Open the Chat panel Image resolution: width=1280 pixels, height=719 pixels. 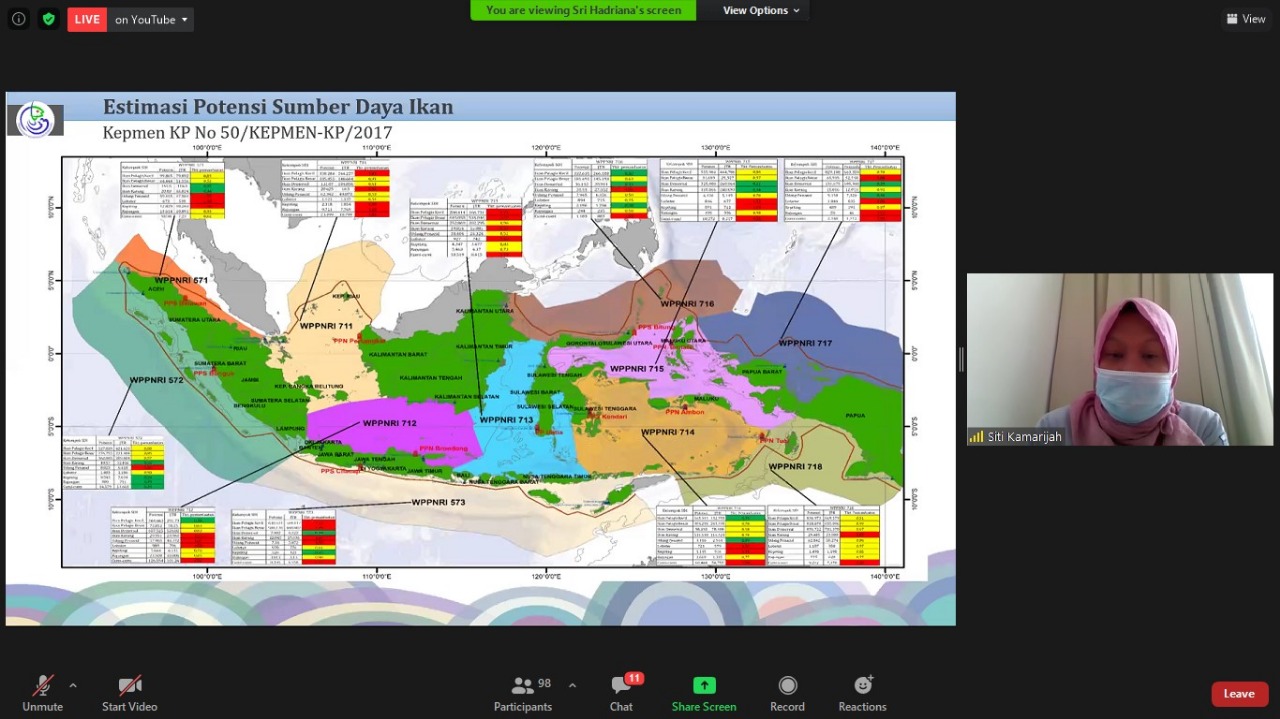tap(621, 693)
